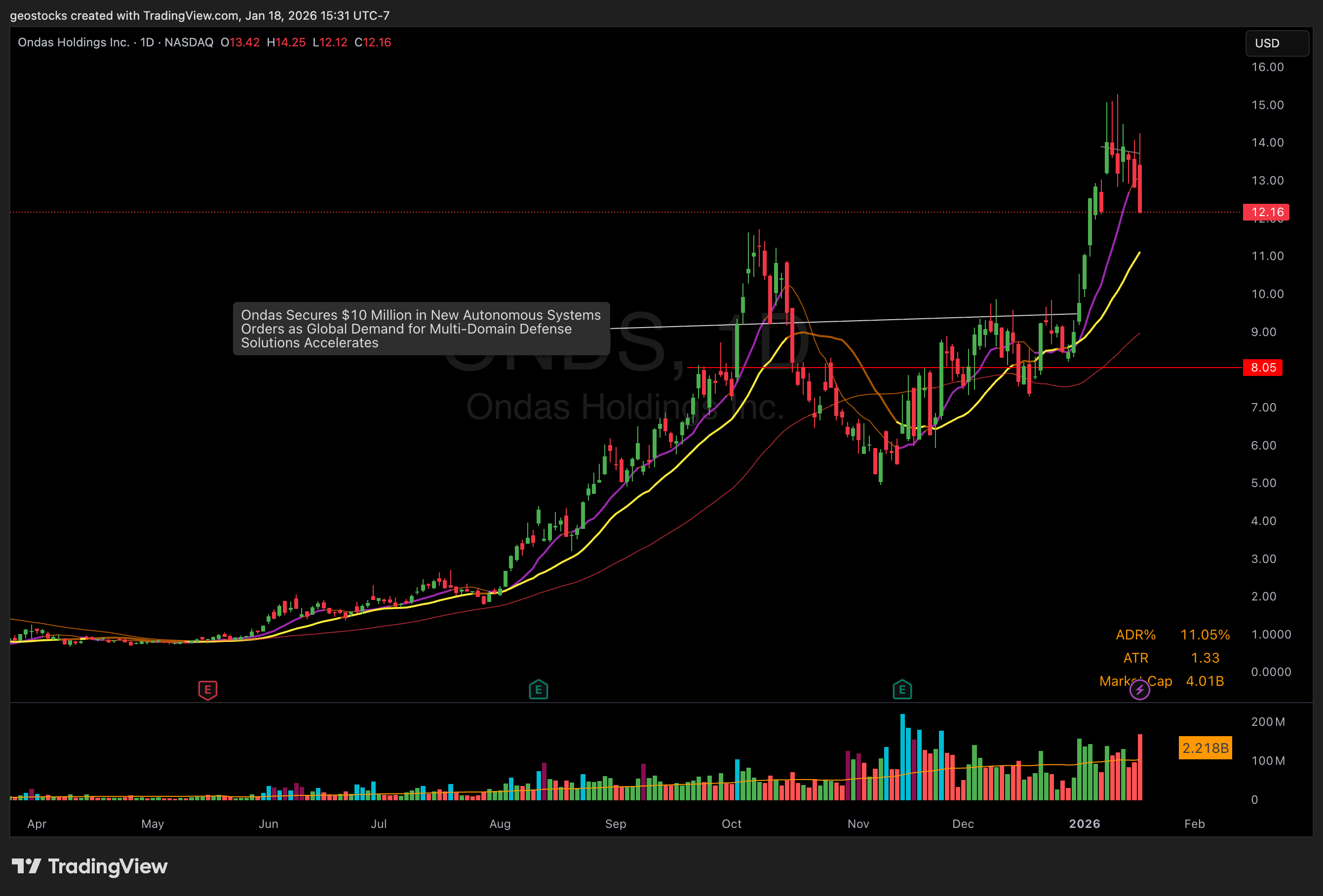
Task: Click the 2026 label on time axis
Action: [1084, 824]
